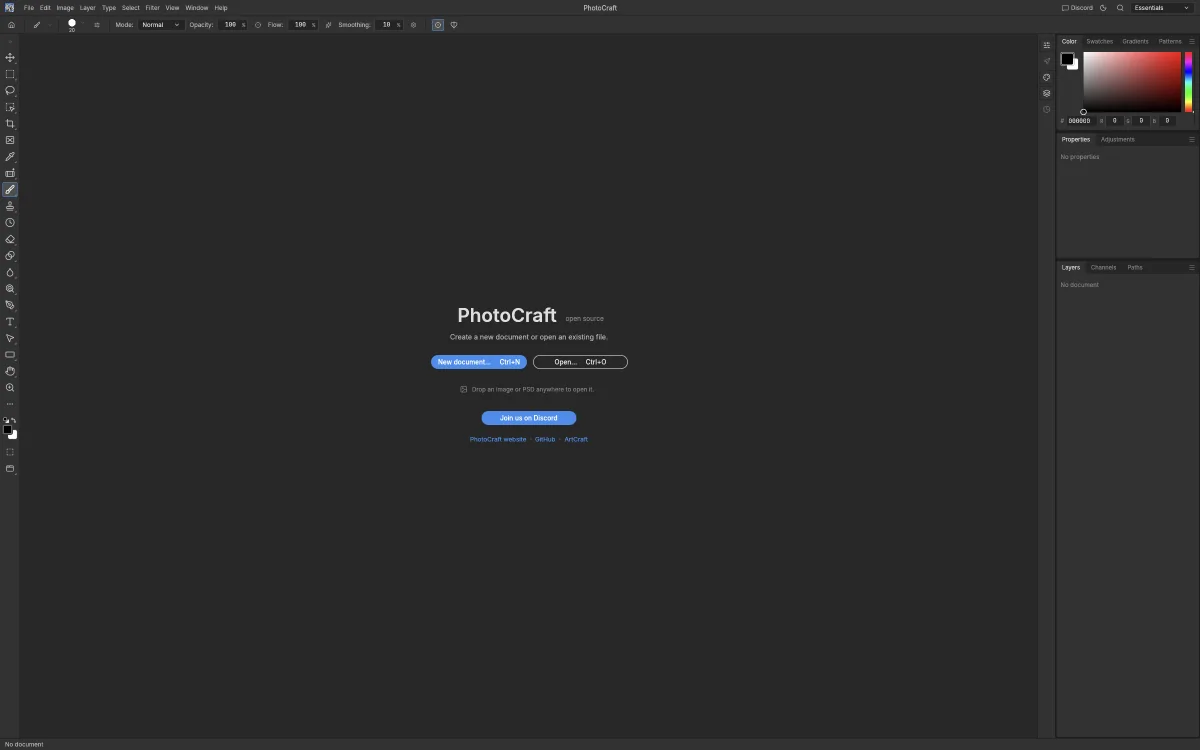
Task: Open brush settings panel icon
Action: [97, 24]
